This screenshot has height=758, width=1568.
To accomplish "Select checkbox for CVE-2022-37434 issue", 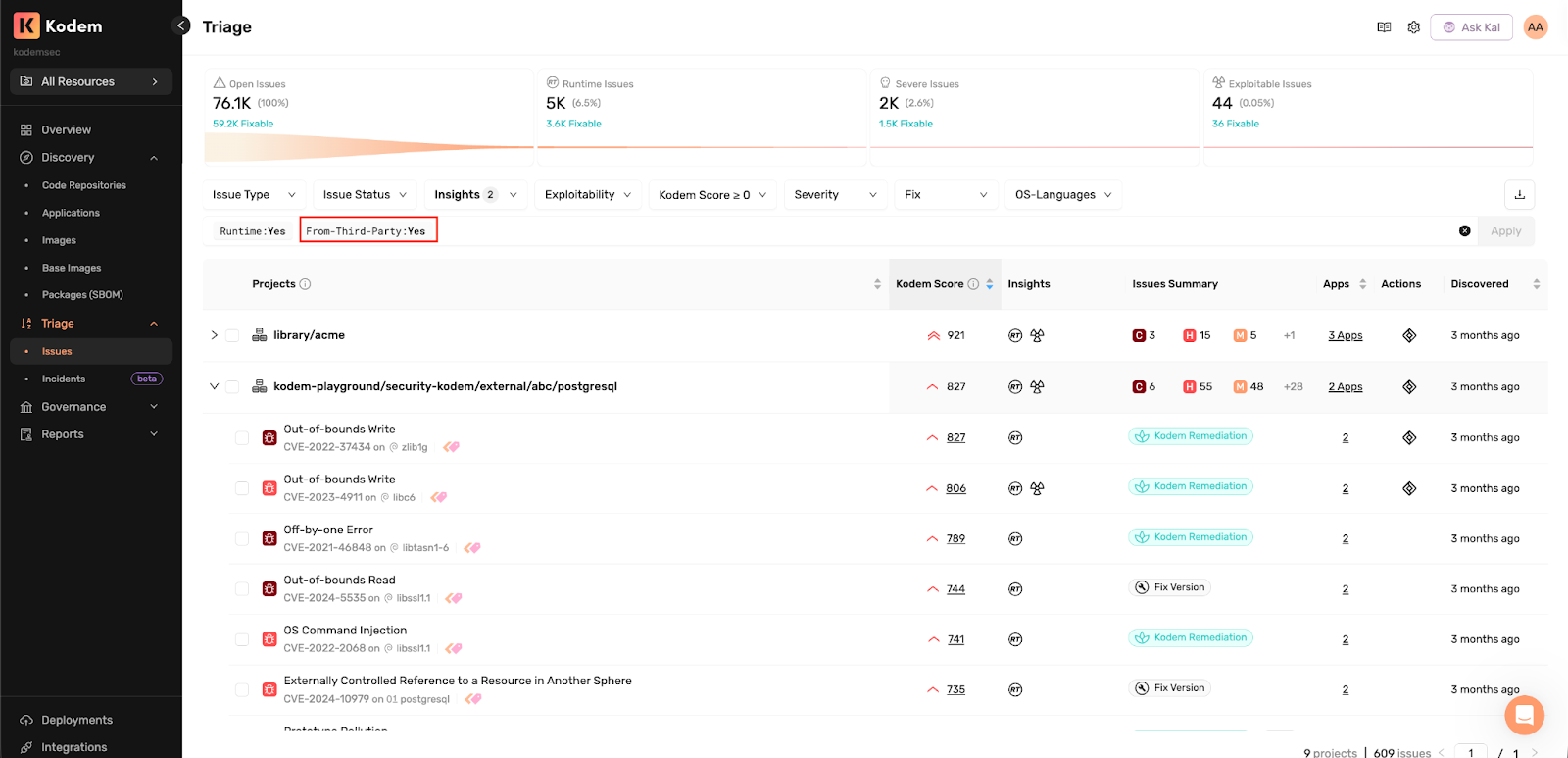I will pyautogui.click(x=242, y=437).
